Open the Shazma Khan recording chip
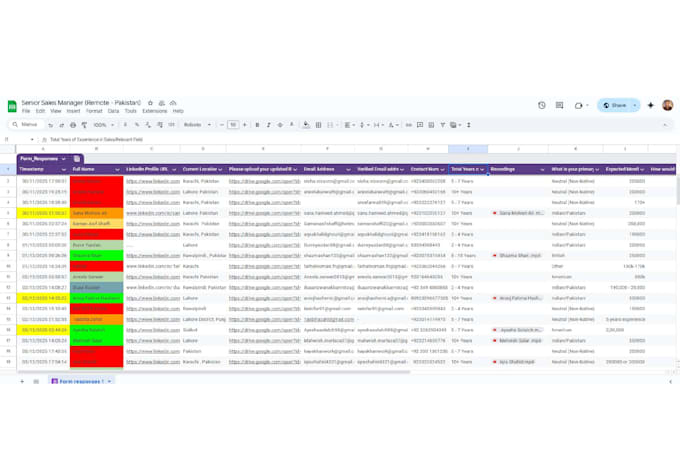 tap(517, 256)
